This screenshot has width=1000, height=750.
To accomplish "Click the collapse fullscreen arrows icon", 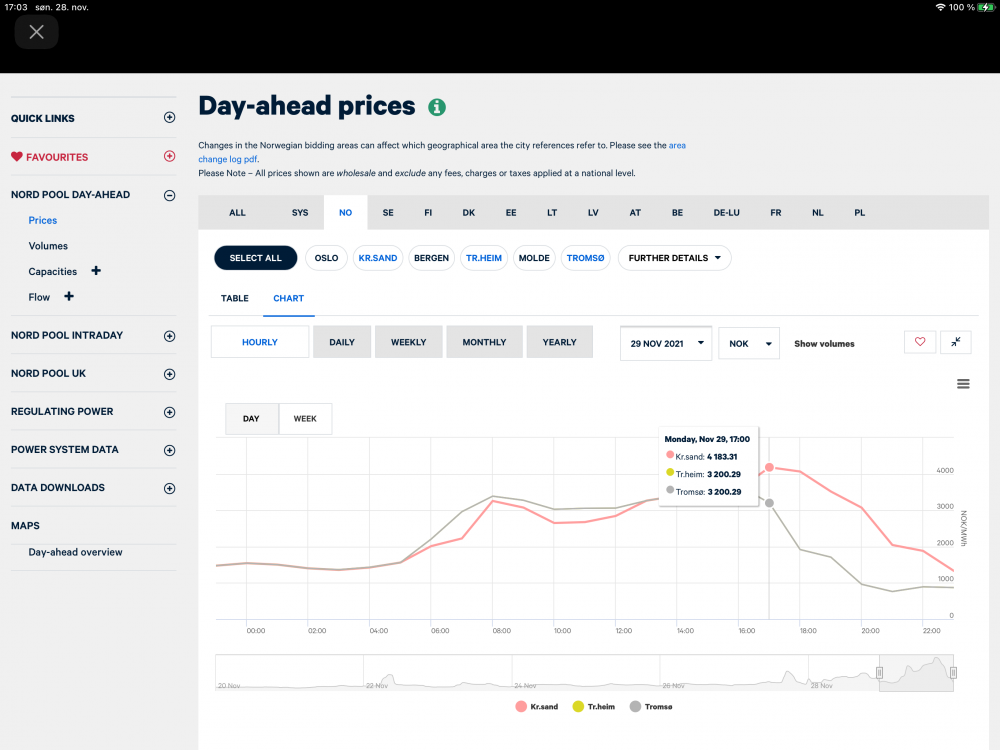I will (956, 342).
